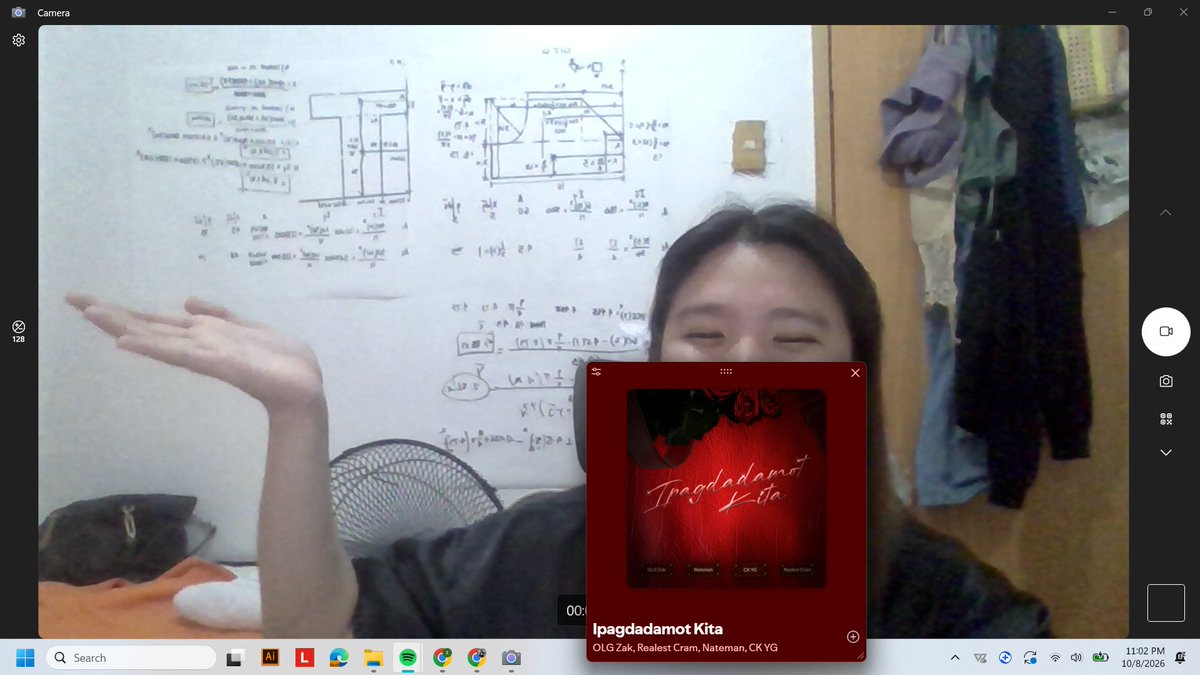Open Windows Start menu

[x=25, y=658]
